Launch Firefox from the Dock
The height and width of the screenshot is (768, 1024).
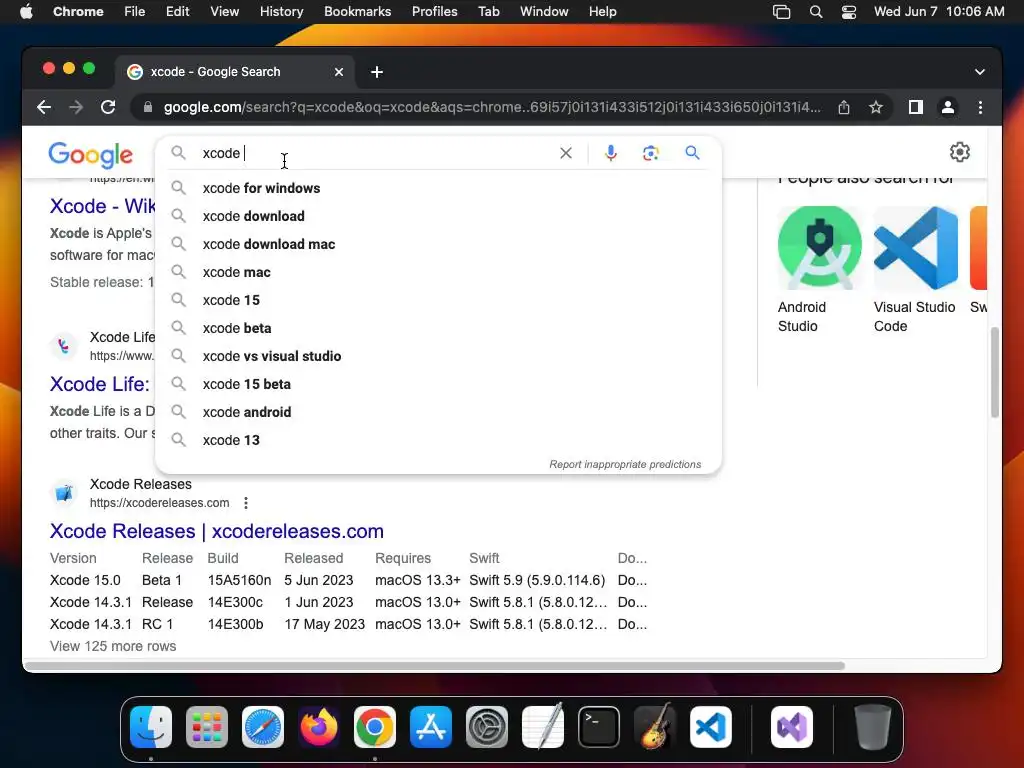[319, 727]
